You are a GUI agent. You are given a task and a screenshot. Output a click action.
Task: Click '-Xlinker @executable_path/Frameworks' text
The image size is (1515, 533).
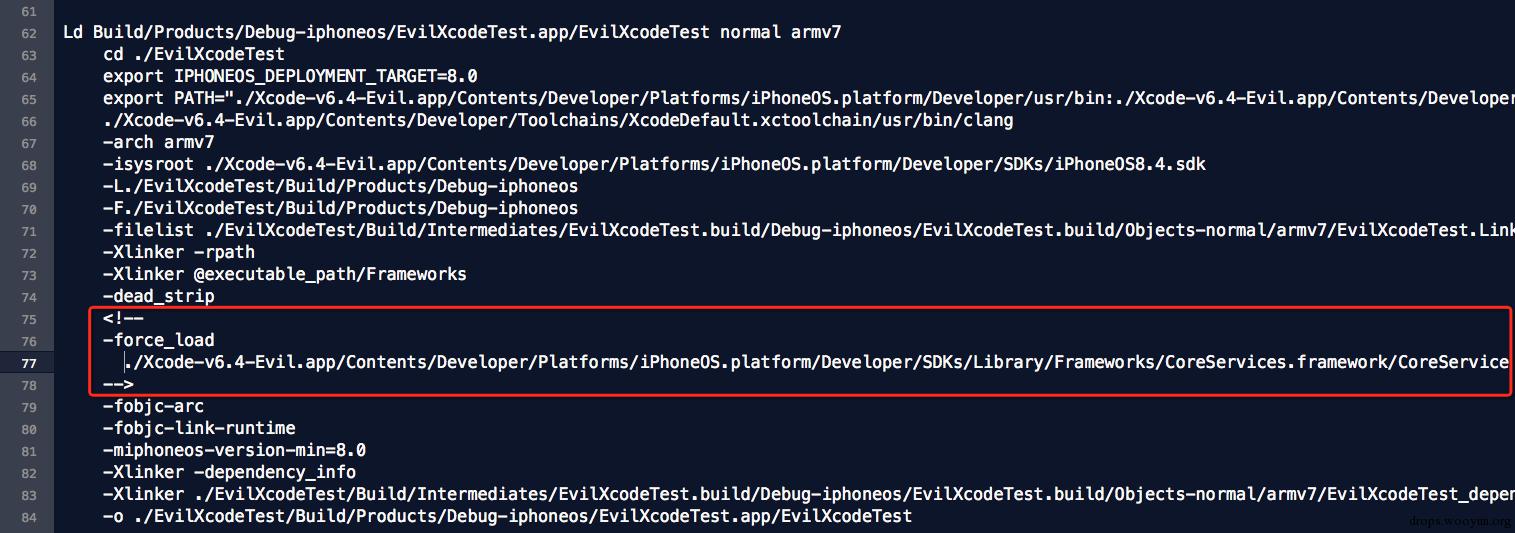(x=284, y=275)
